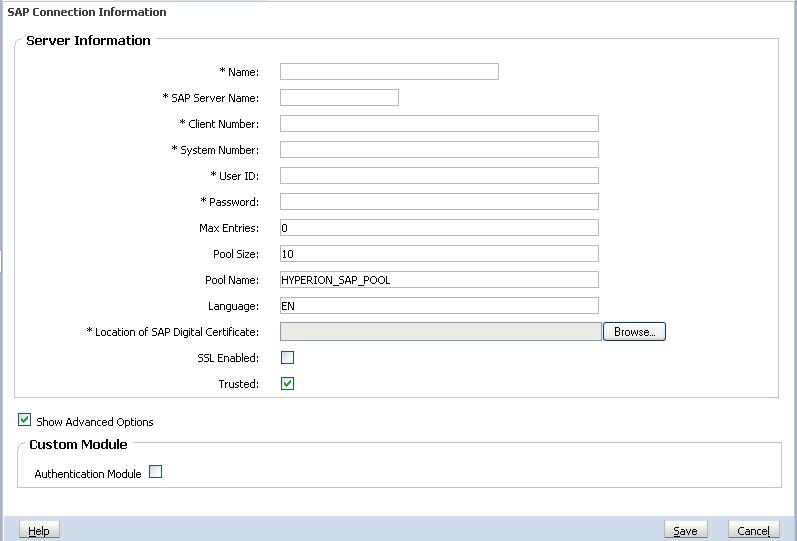Check the Authentication Module checkbox
The width and height of the screenshot is (797, 541).
pos(156,472)
